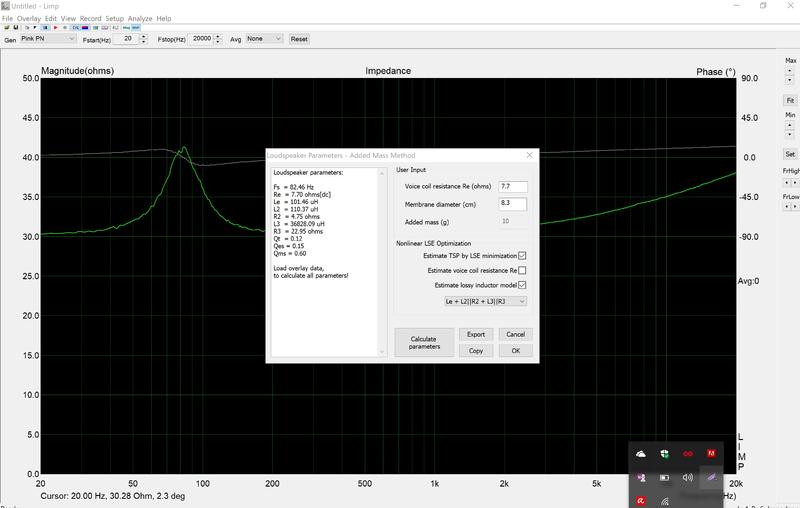Open the Overlay menu
The height and width of the screenshot is (508, 800).
[x=28, y=18]
